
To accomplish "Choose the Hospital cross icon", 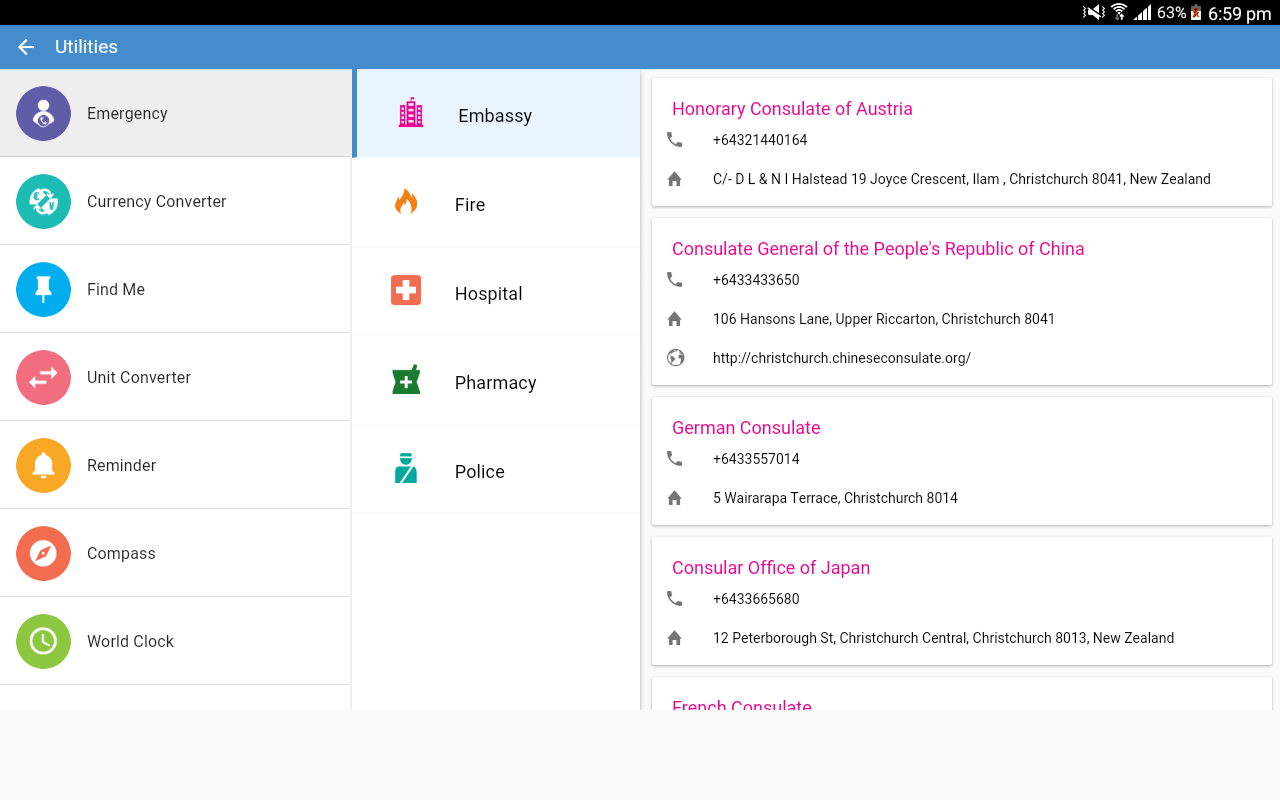I will (406, 291).
